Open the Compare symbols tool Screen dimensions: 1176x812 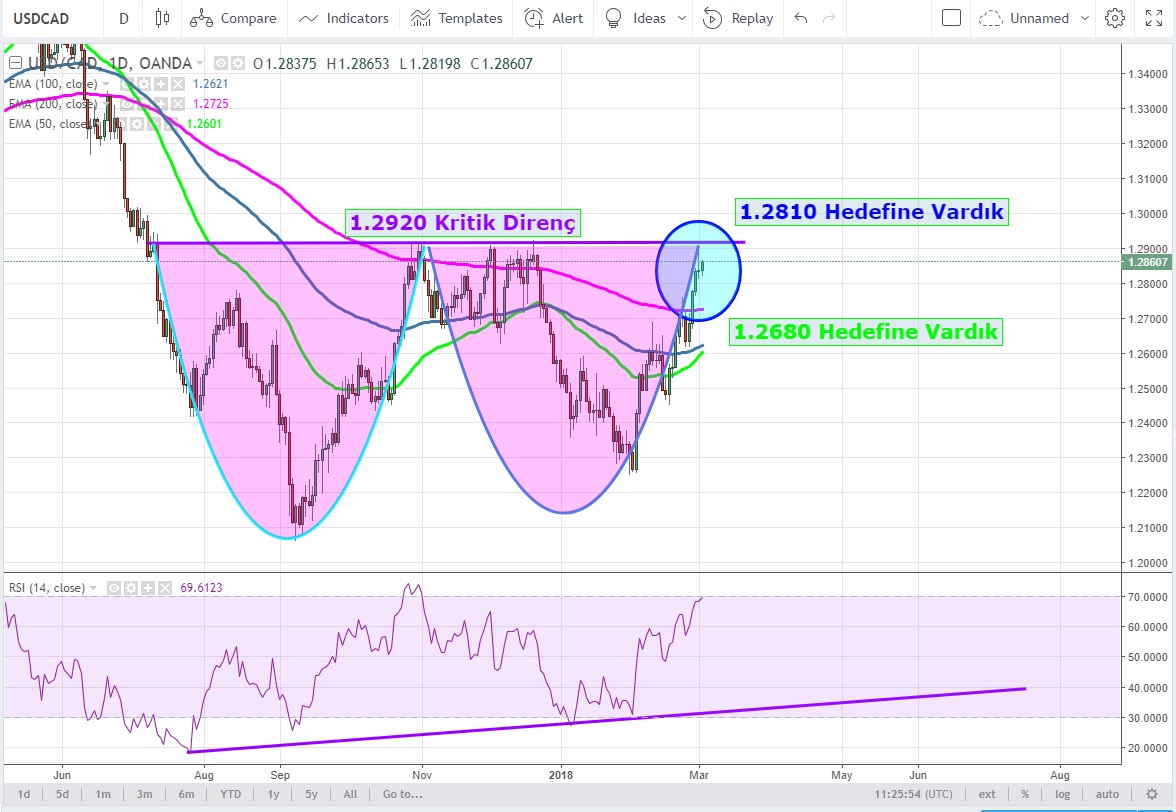click(233, 18)
